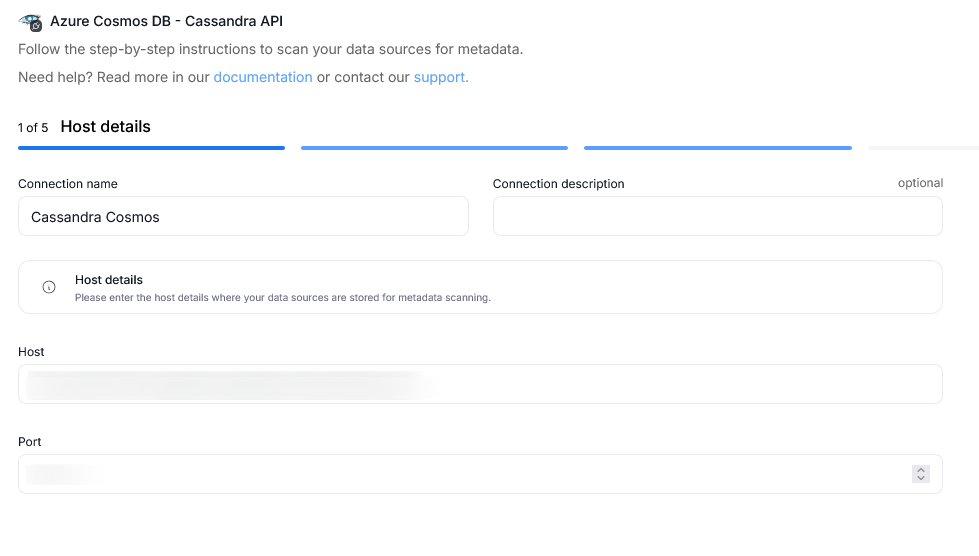Click the '1 of 5' step counter
The width and height of the screenshot is (979, 556).
coord(33,128)
